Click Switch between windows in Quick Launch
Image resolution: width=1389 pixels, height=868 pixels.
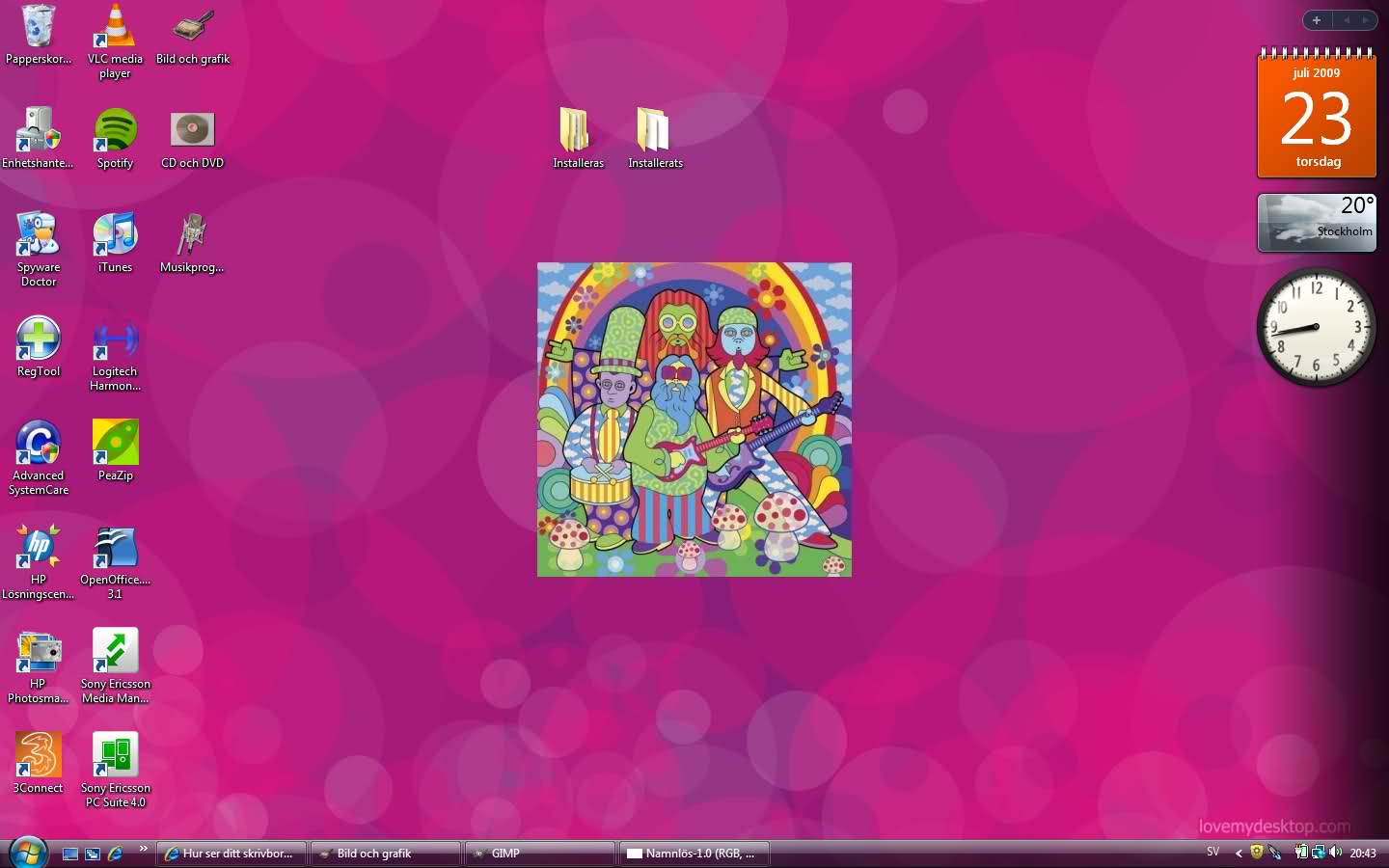(x=93, y=854)
